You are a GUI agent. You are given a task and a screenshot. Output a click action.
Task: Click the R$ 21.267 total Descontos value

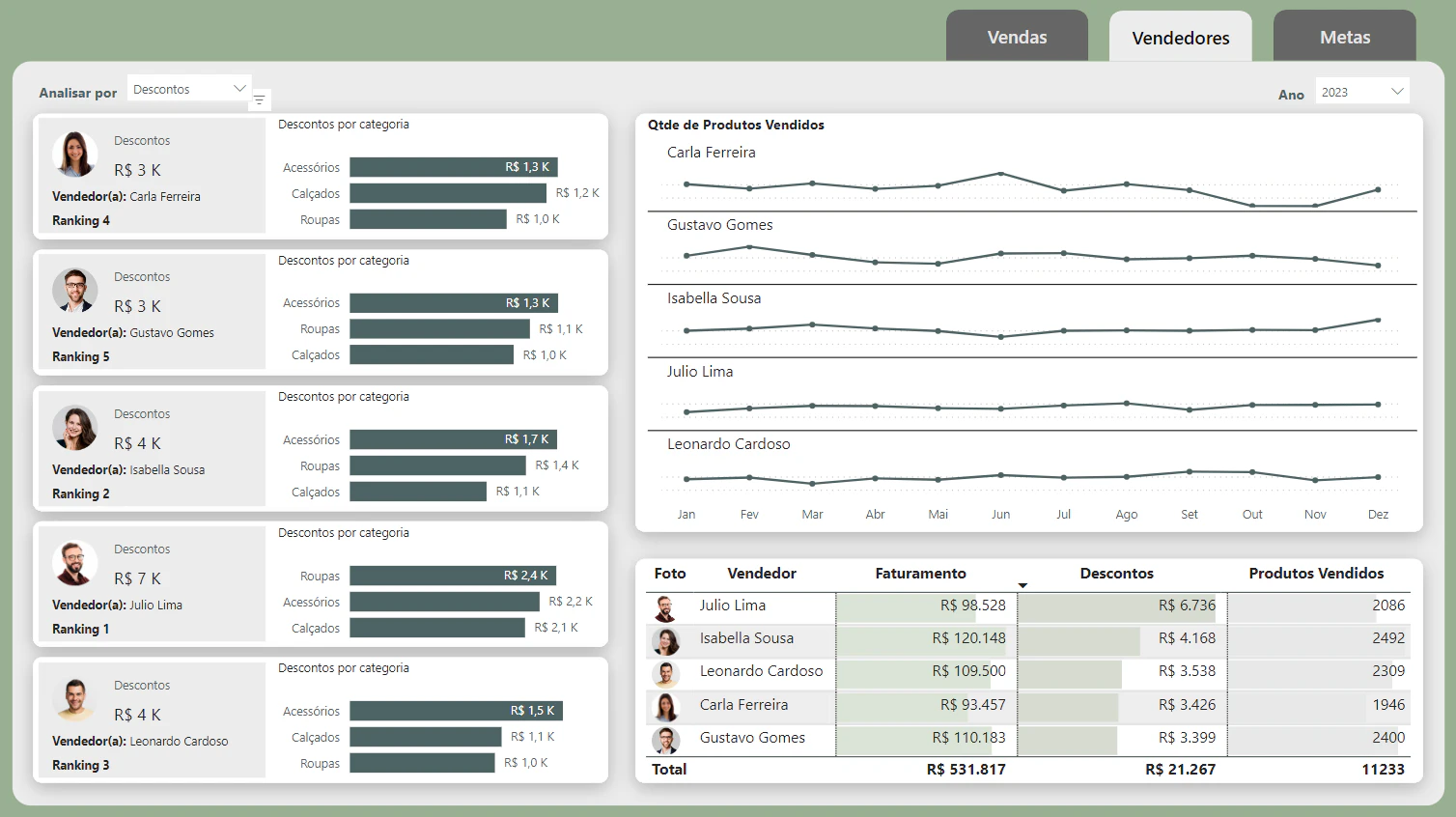click(x=1180, y=770)
